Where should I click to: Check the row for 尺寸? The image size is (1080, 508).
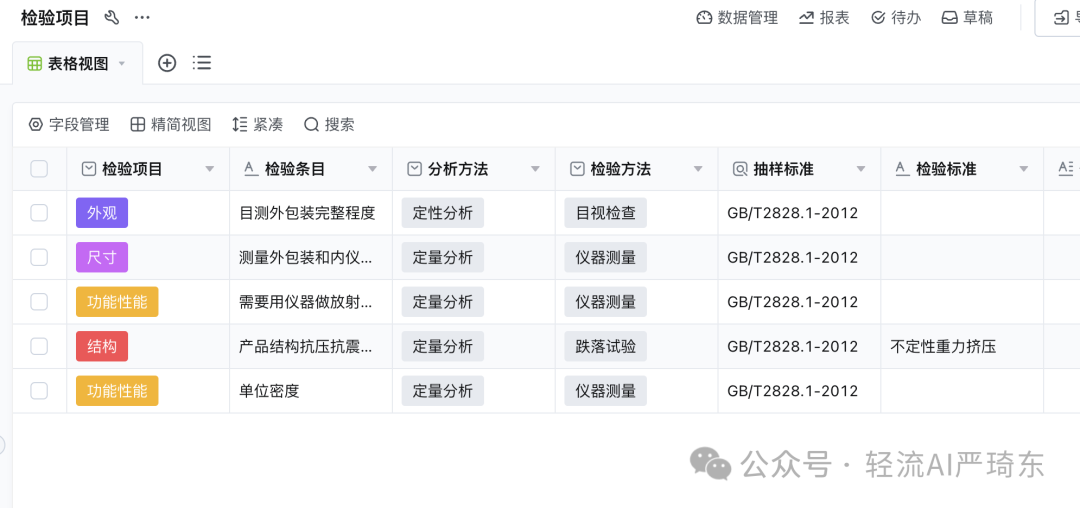39,257
